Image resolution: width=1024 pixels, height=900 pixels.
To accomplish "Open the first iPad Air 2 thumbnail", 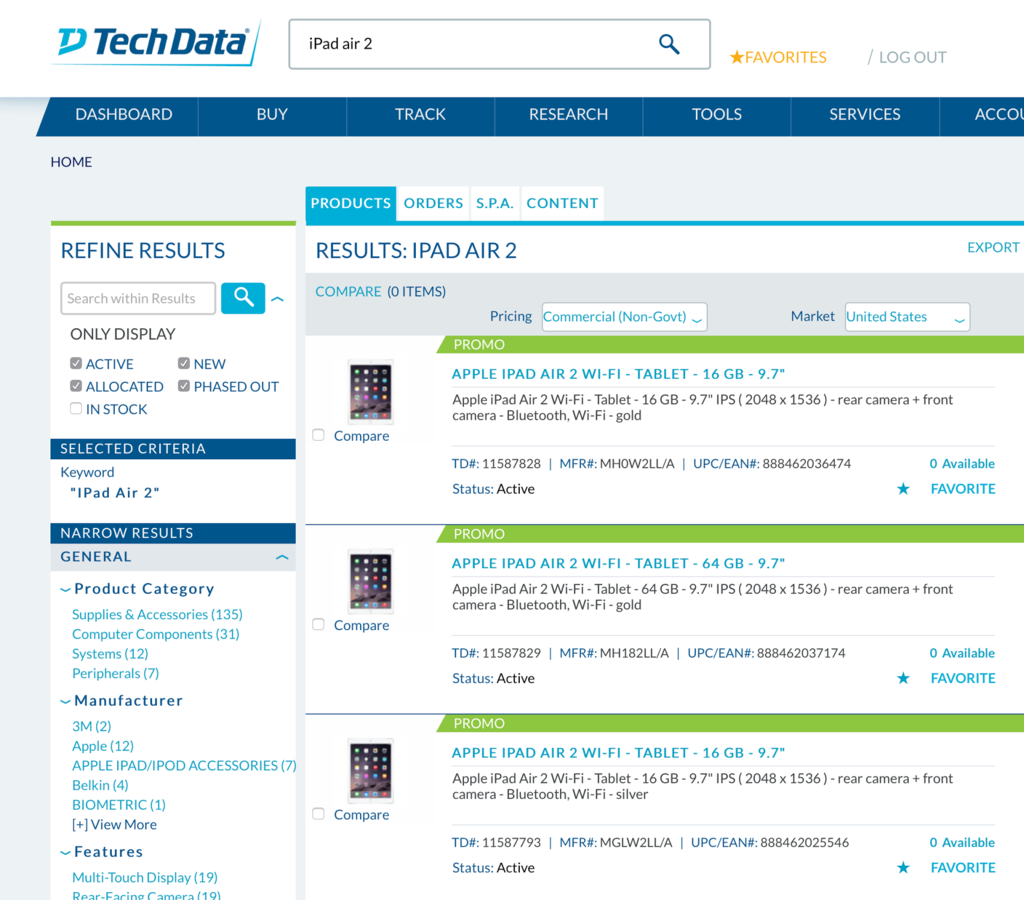I will pyautogui.click(x=370, y=392).
